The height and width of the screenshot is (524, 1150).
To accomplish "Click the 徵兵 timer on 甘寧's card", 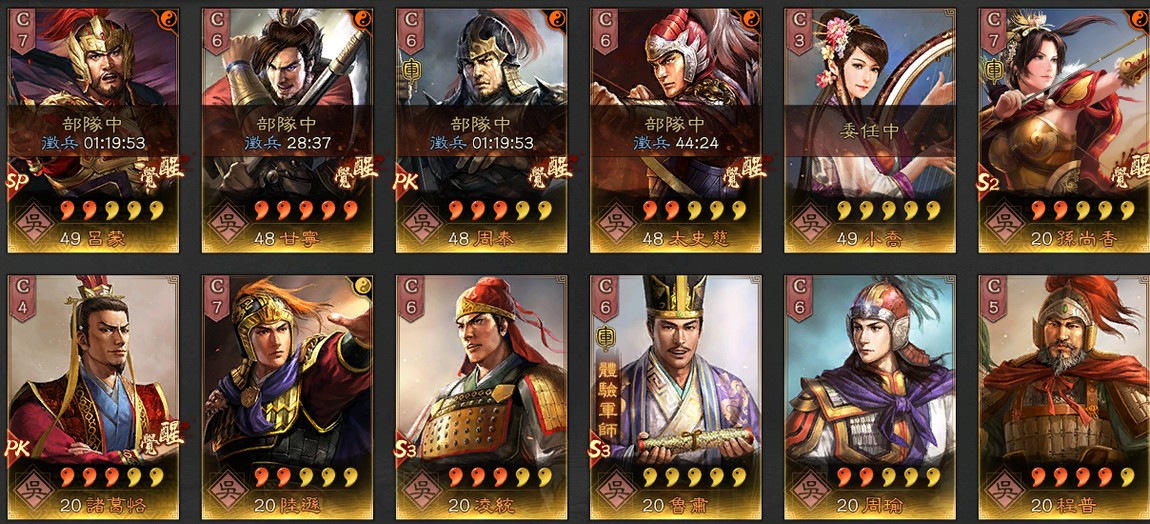I will click(287, 143).
